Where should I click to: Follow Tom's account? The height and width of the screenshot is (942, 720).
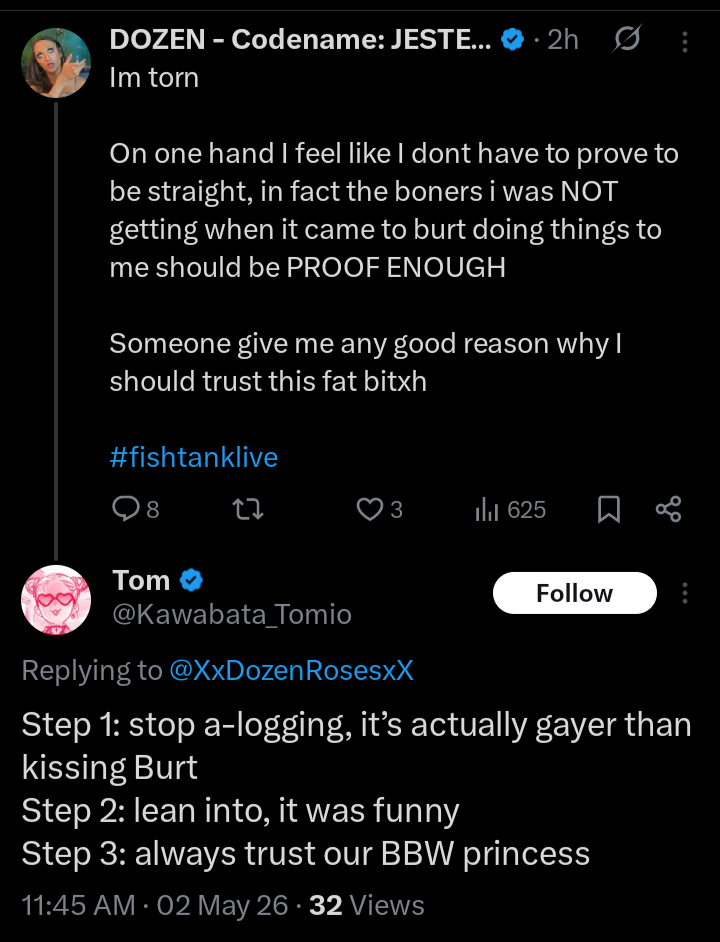(x=575, y=593)
